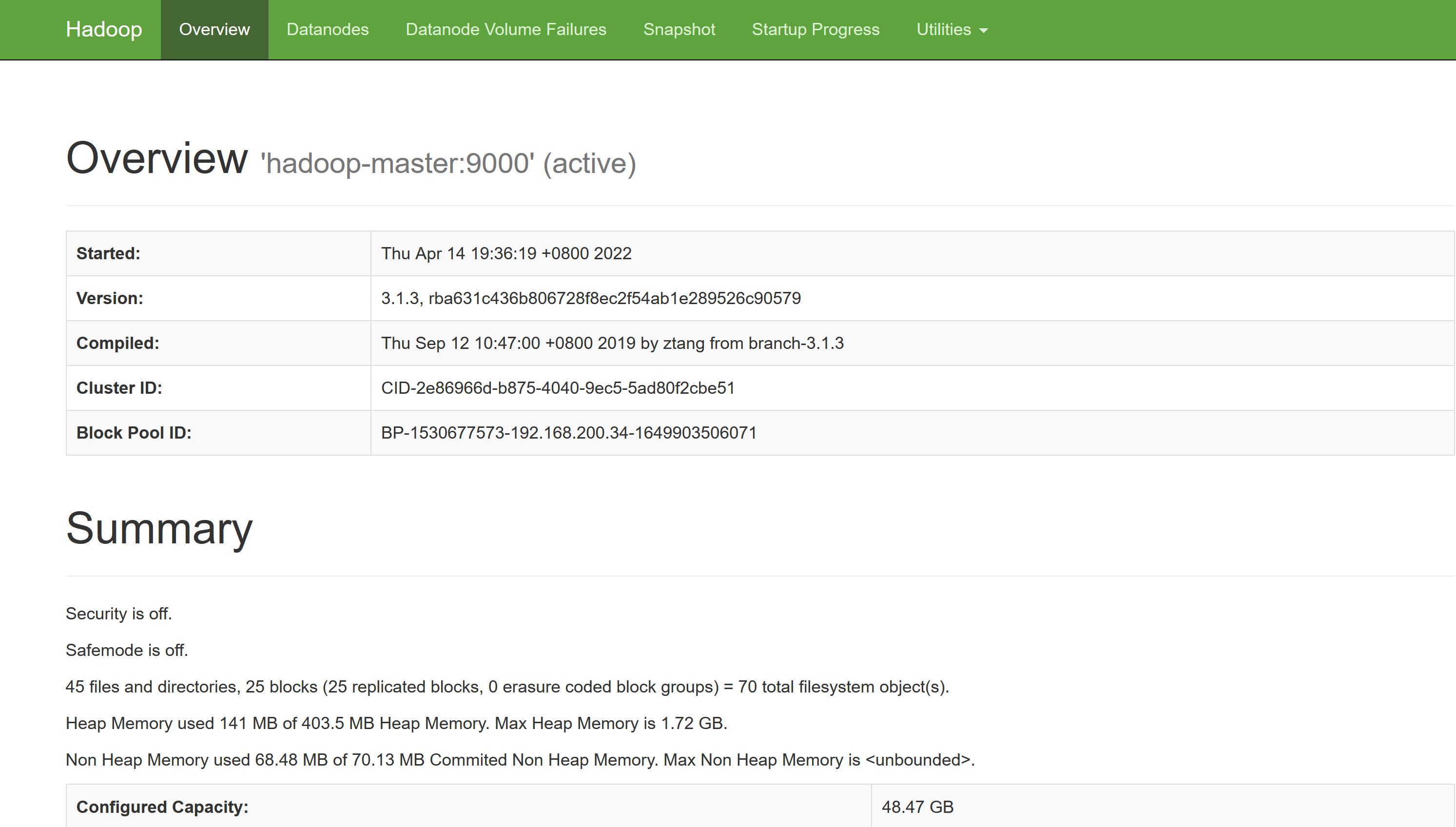Open Datanode Volume Failures page
1456x827 pixels.
pyautogui.click(x=505, y=30)
